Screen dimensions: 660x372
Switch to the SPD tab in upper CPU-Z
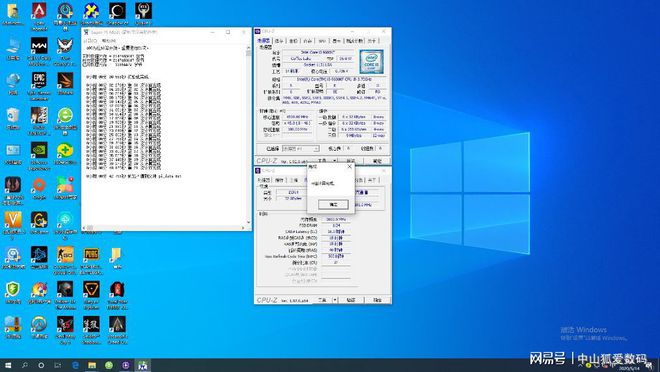(x=322, y=41)
